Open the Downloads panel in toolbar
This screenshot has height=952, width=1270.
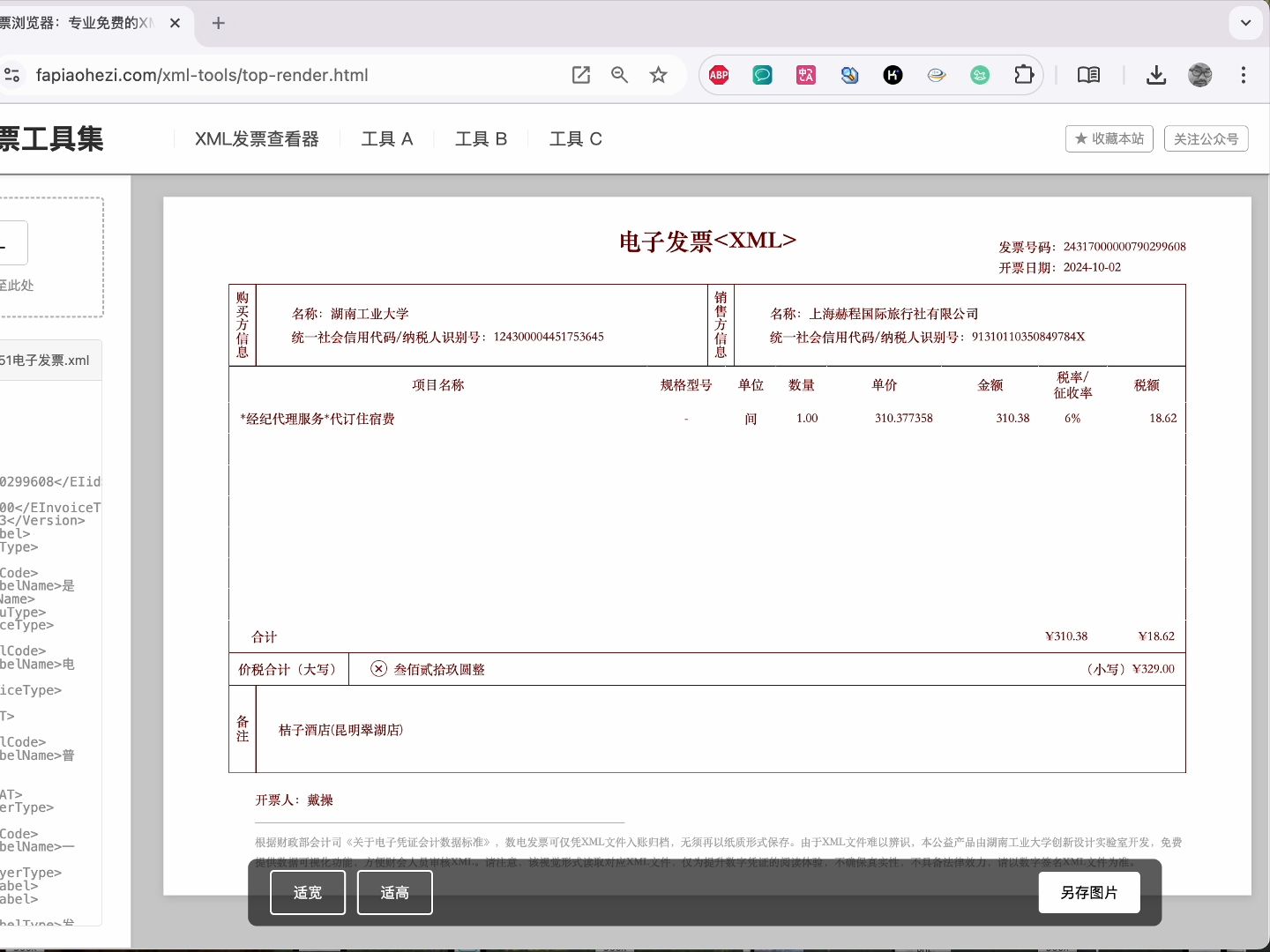point(1156,75)
